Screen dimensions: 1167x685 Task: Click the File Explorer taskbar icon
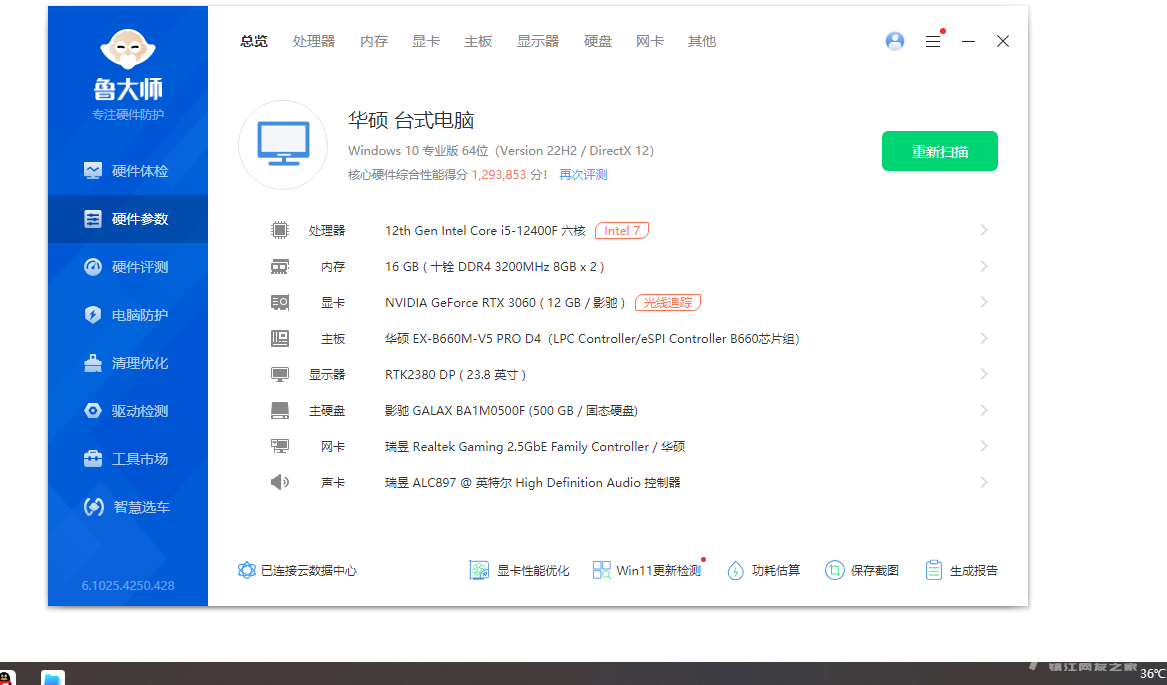[53, 678]
